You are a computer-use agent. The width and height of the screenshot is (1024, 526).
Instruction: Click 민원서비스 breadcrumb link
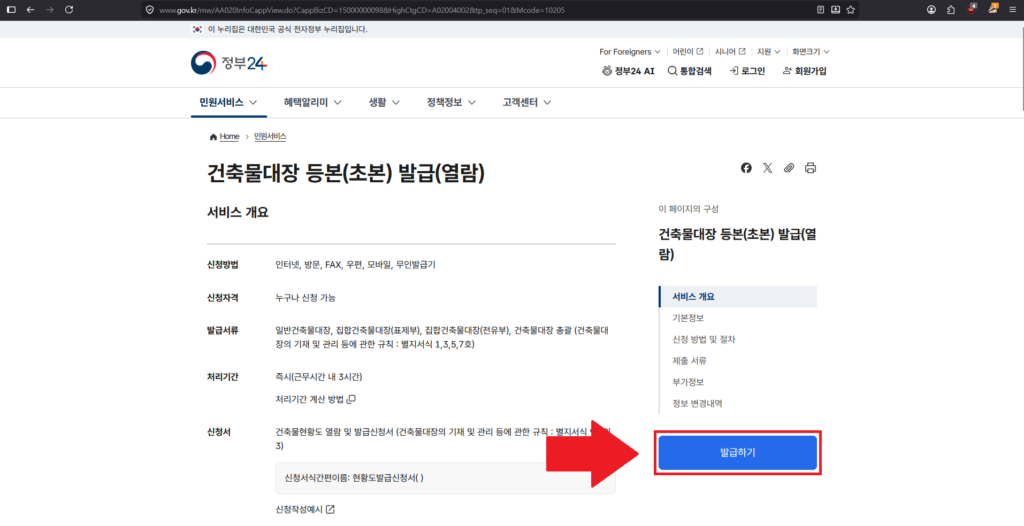pos(270,137)
